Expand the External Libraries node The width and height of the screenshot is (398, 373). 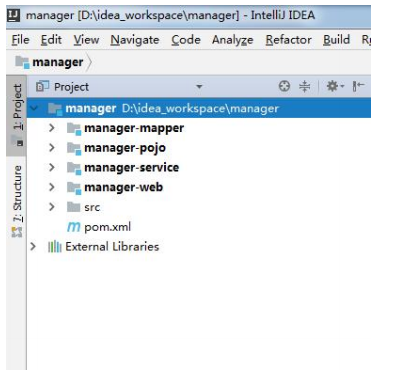pyautogui.click(x=33, y=246)
